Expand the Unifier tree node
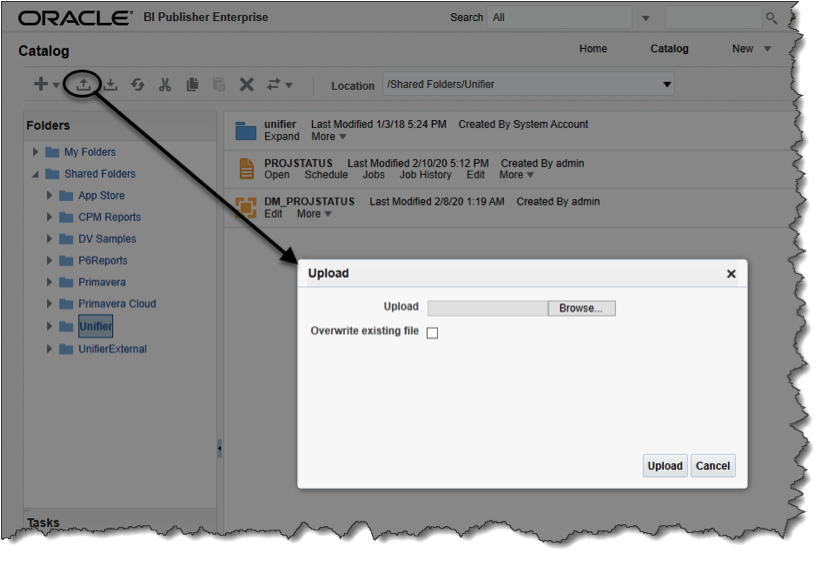 (49, 326)
